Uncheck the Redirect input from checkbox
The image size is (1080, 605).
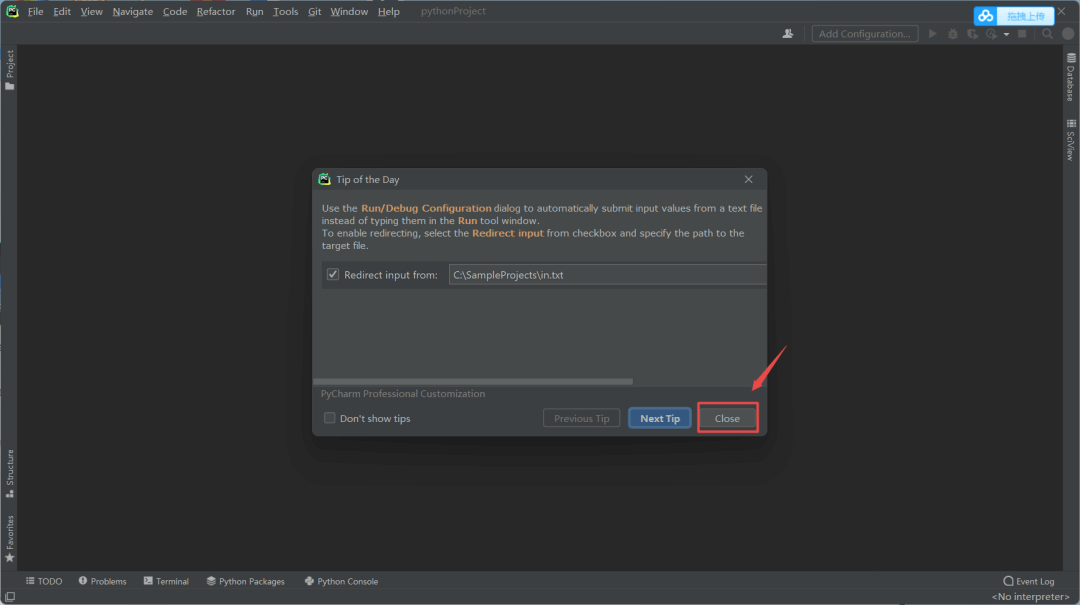pos(333,275)
